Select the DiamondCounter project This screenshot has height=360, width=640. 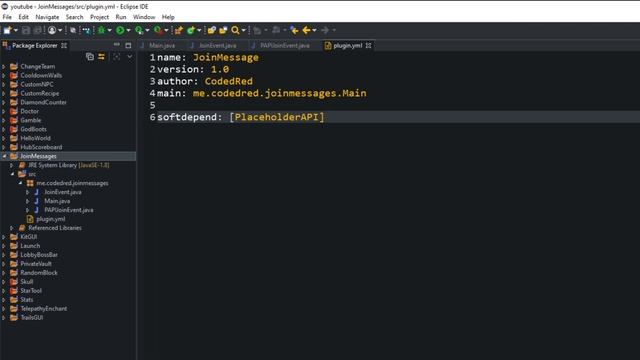[43, 102]
